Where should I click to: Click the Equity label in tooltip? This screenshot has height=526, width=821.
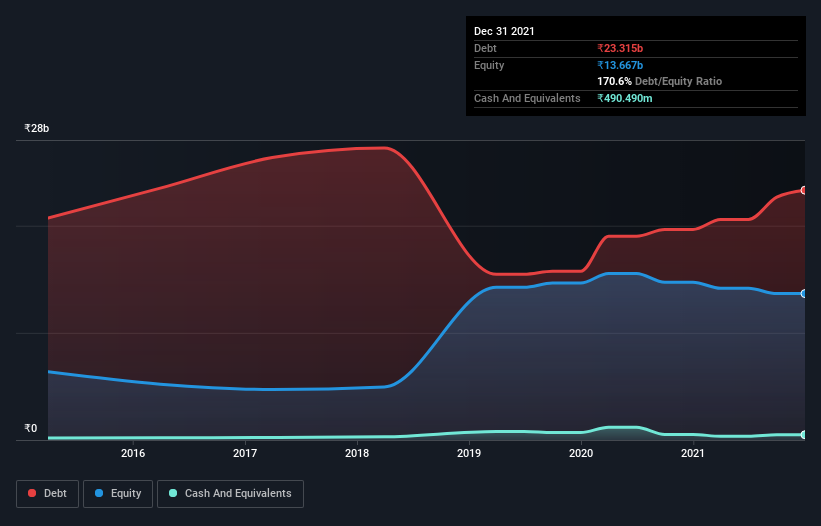pyautogui.click(x=489, y=65)
